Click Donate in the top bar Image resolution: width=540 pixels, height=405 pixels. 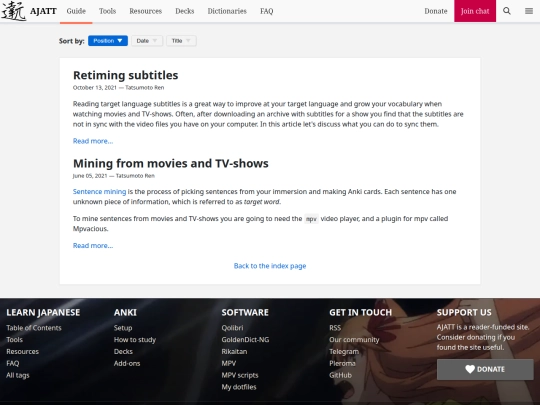[436, 11]
